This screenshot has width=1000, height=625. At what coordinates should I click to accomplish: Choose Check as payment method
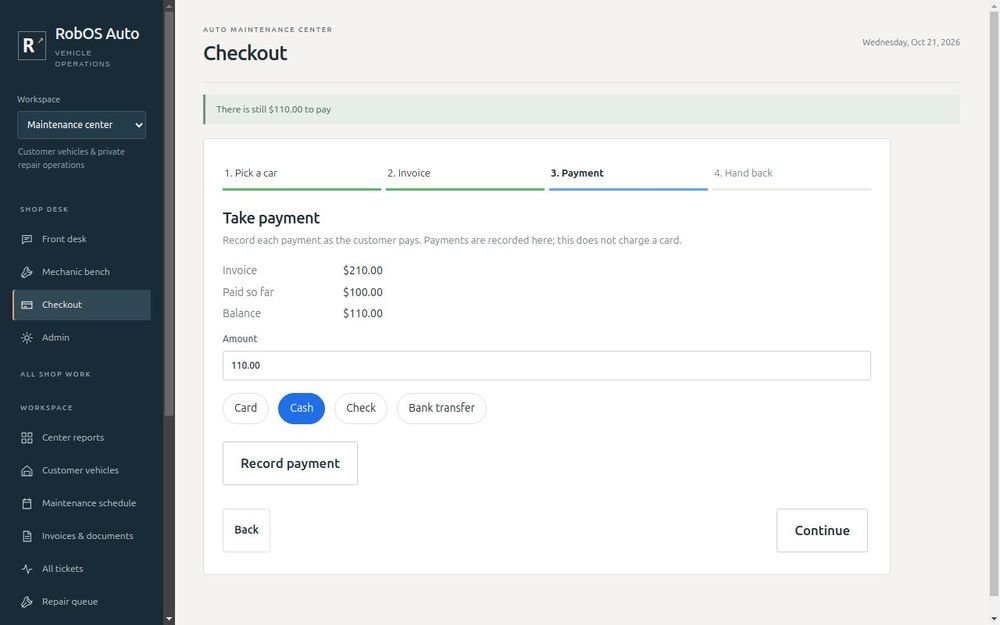pyautogui.click(x=361, y=408)
